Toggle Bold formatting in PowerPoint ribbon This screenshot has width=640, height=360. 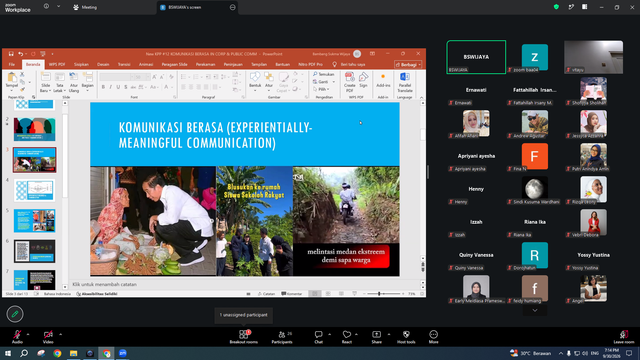pos(103,87)
